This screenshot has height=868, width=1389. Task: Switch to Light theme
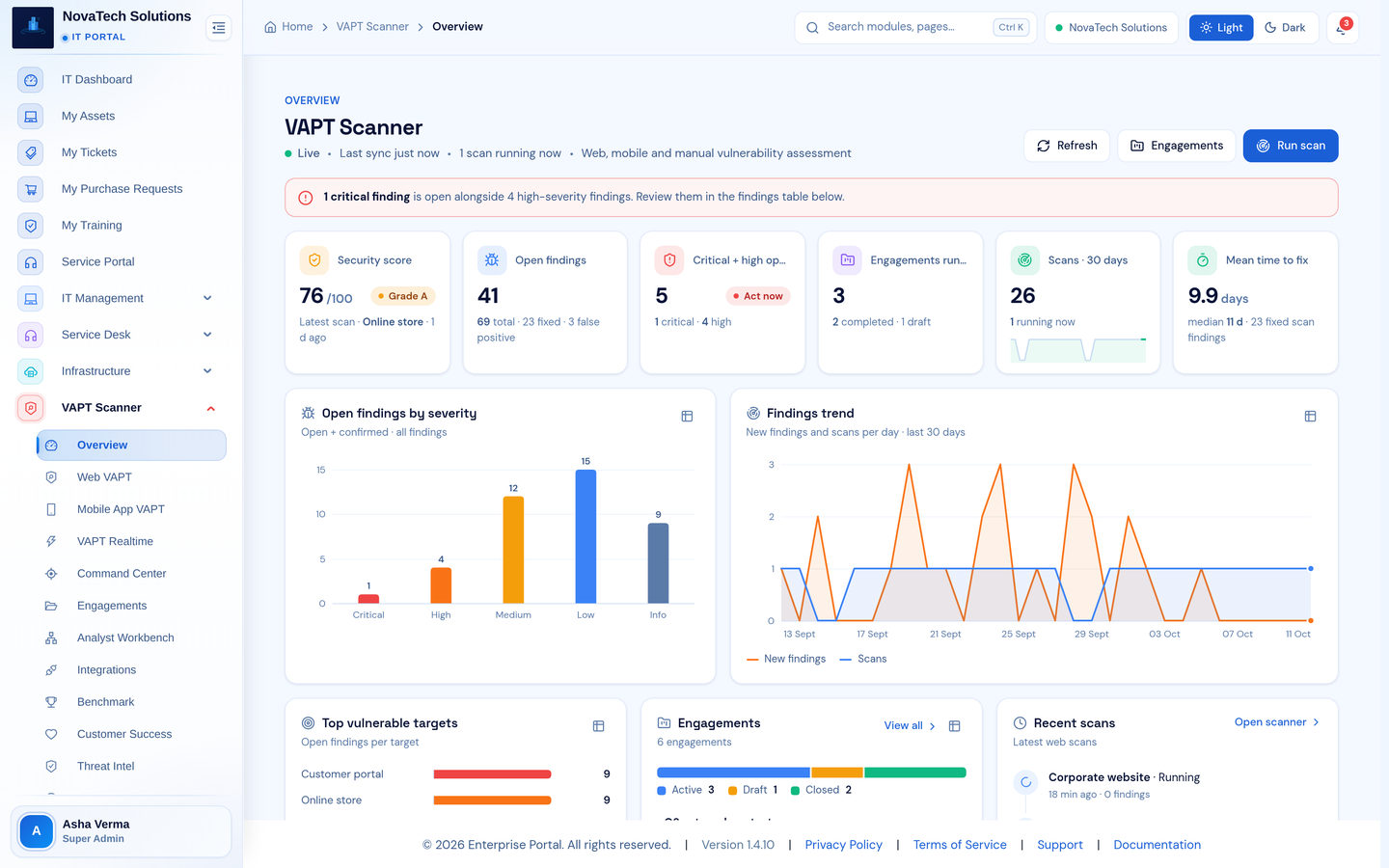click(x=1221, y=28)
